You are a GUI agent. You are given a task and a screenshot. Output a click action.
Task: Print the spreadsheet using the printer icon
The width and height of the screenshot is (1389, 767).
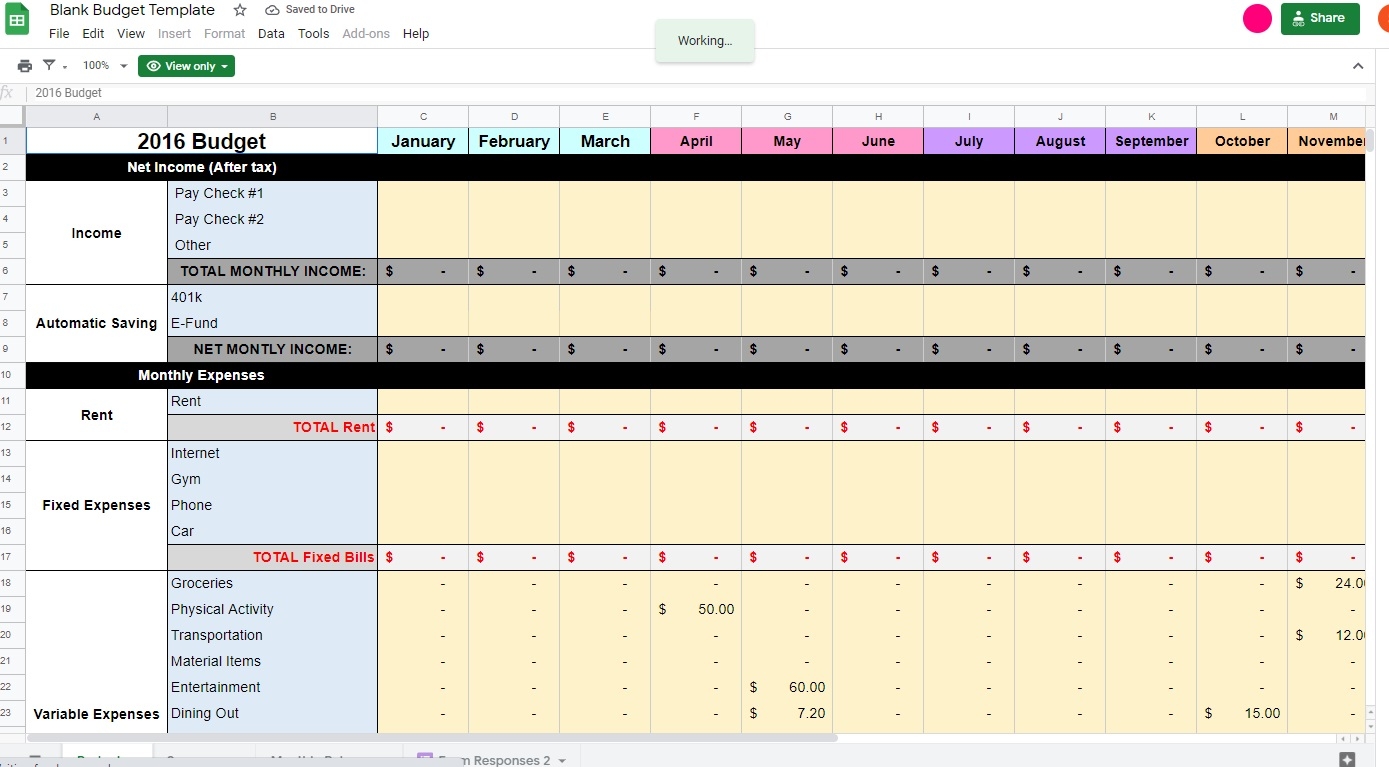[x=25, y=66]
